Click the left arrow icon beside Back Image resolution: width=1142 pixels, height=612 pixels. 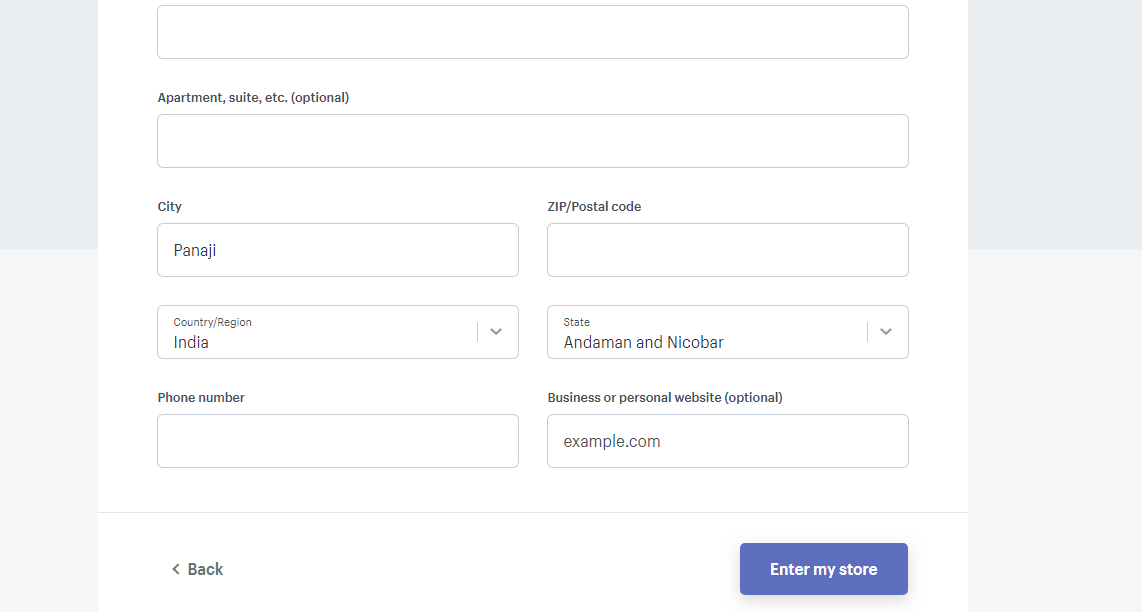point(176,569)
